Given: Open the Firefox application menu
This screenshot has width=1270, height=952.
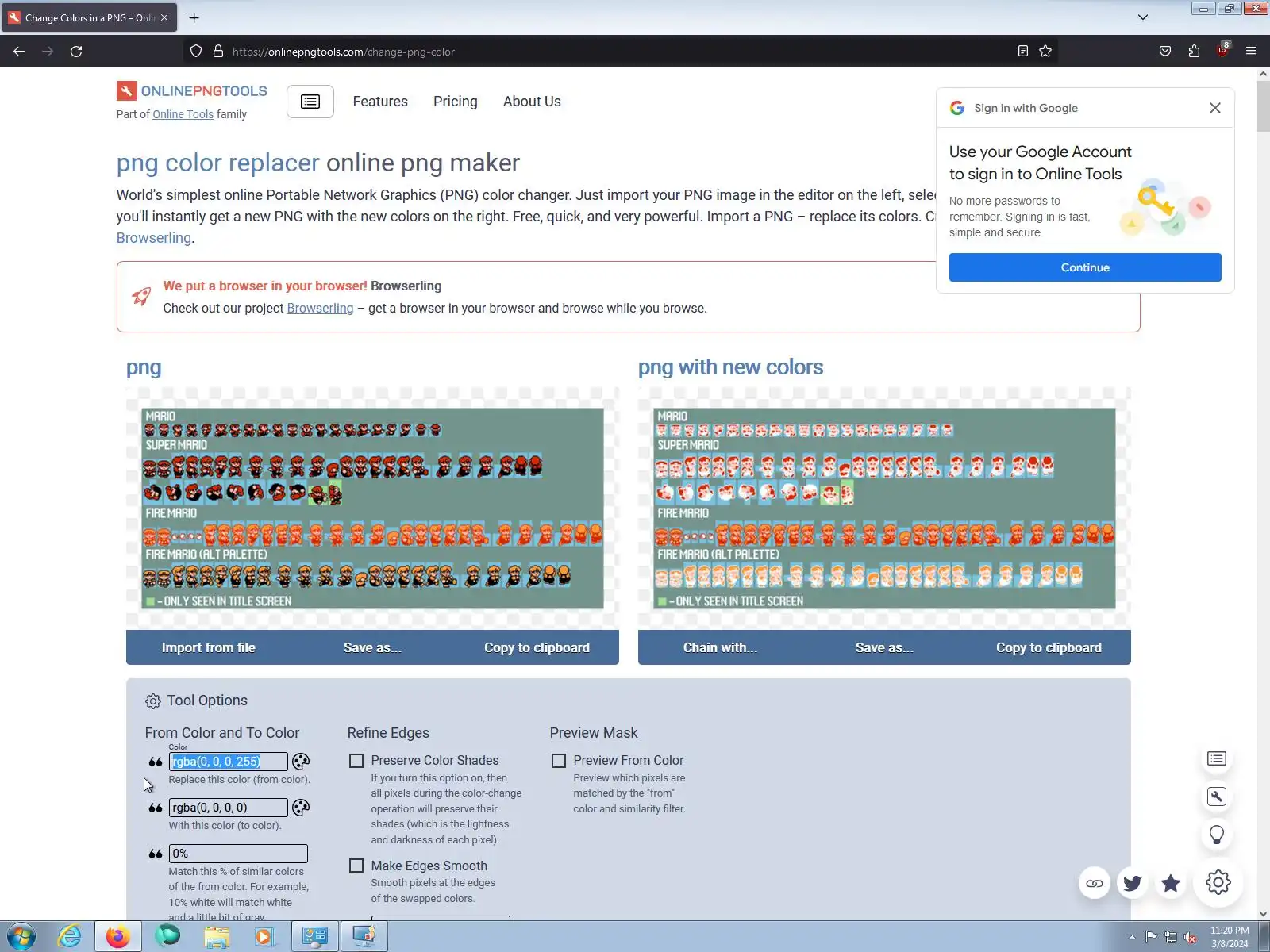Looking at the screenshot, I should click(1251, 52).
